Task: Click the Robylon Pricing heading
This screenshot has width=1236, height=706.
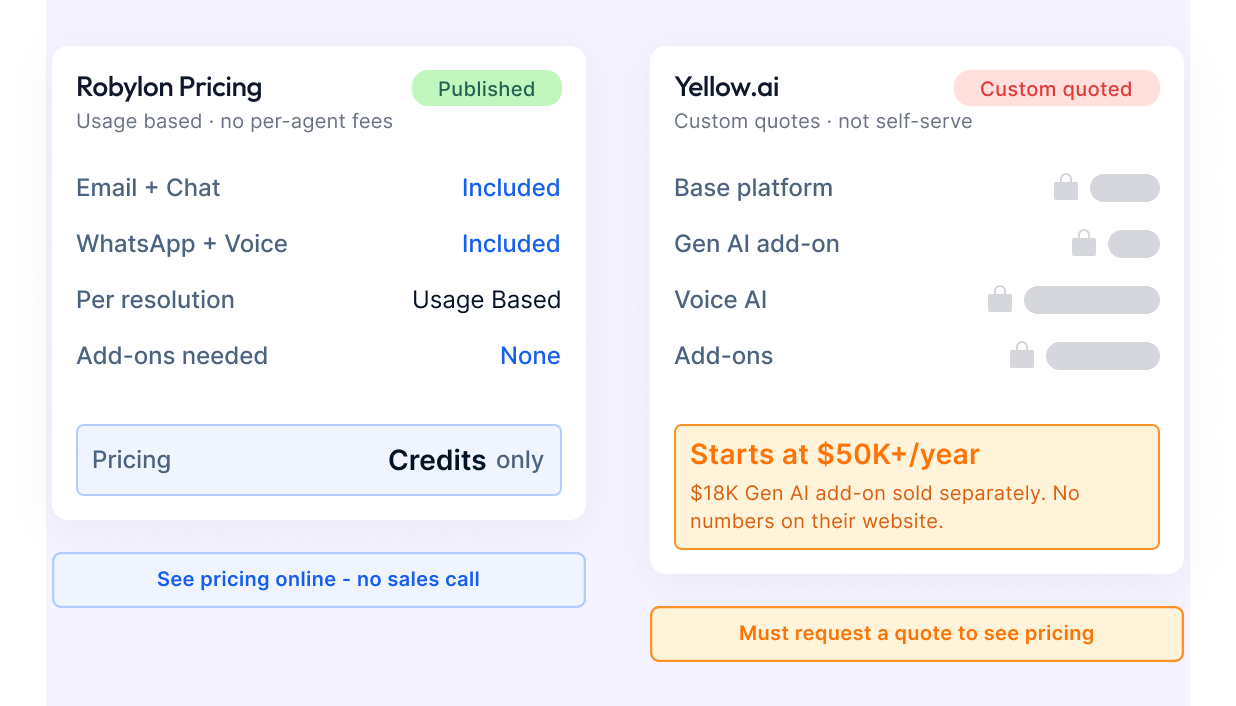Action: point(169,87)
